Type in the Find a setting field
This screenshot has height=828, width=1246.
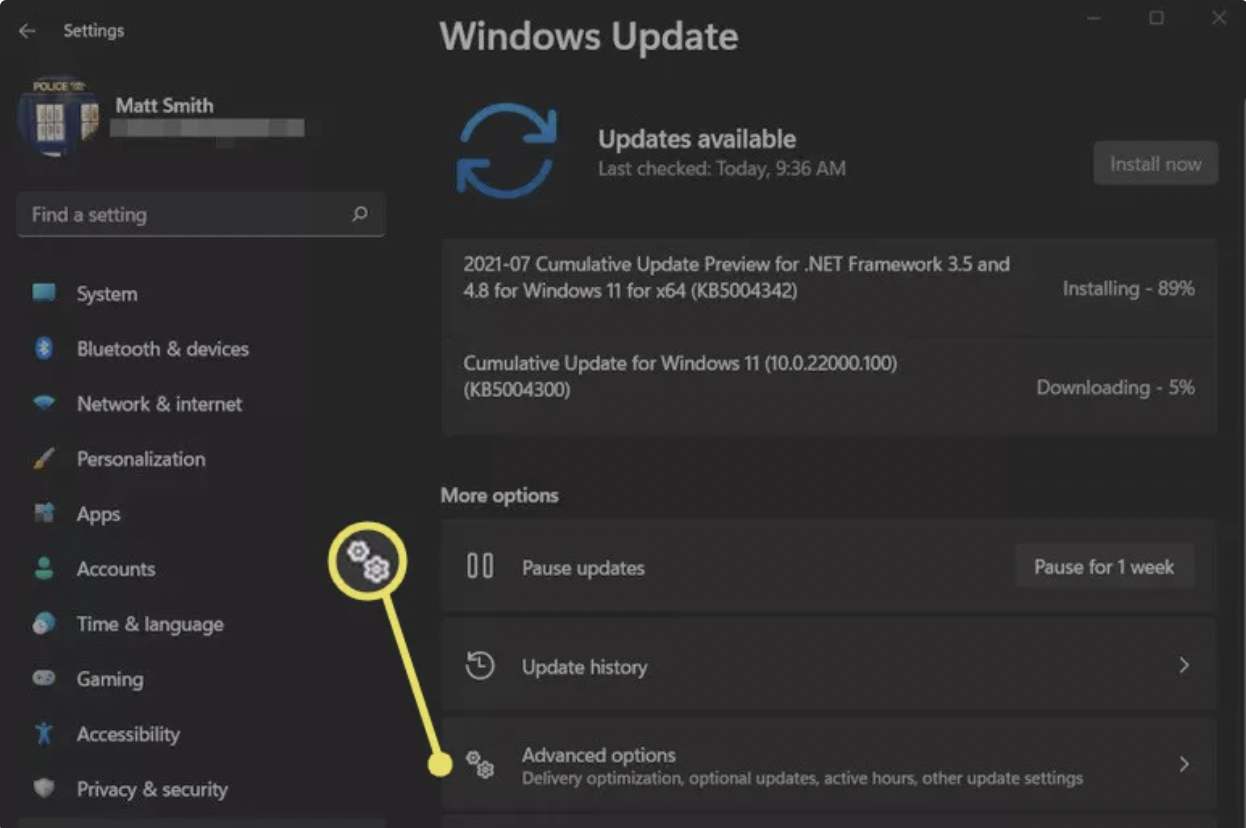tap(185, 215)
